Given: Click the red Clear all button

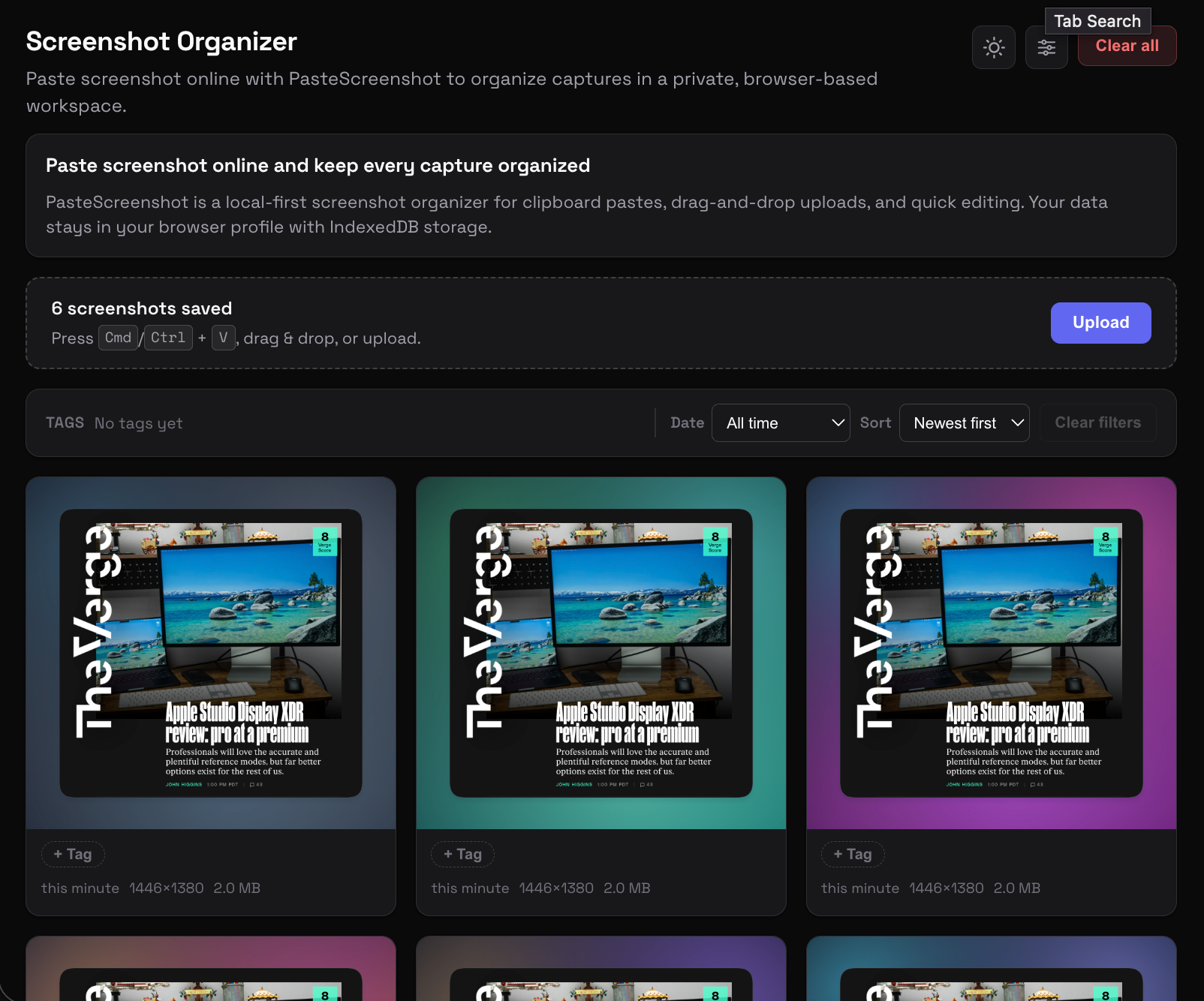Looking at the screenshot, I should pyautogui.click(x=1126, y=46).
